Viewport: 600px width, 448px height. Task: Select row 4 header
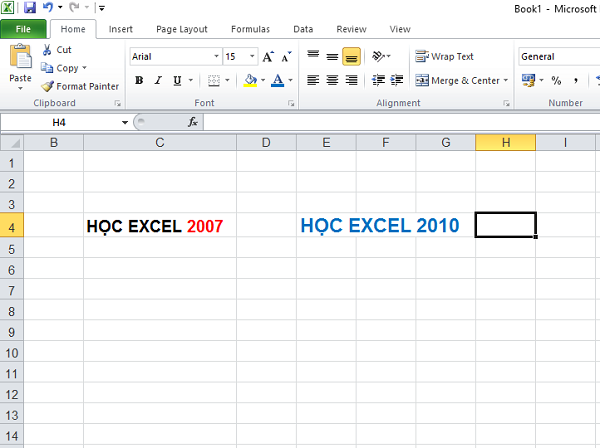coord(12,227)
